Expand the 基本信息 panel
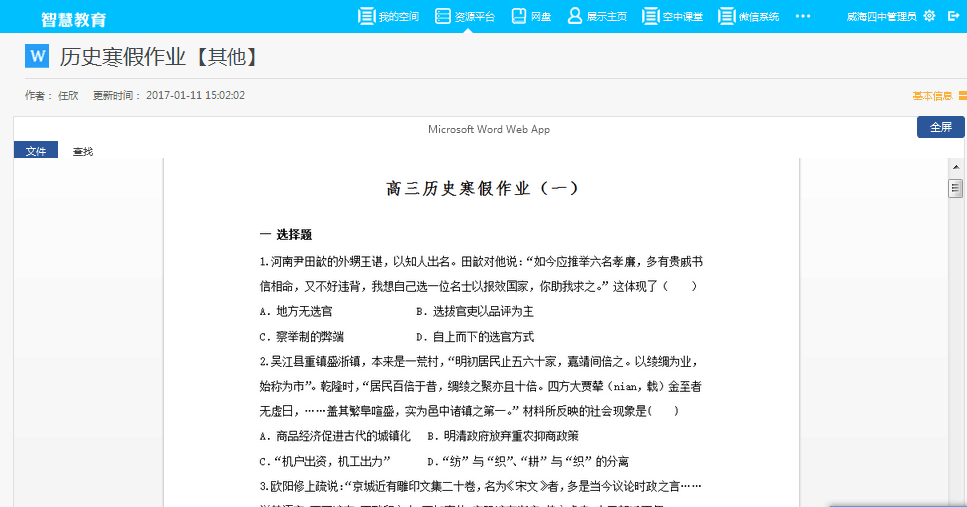The width and height of the screenshot is (967, 507). 939,96
